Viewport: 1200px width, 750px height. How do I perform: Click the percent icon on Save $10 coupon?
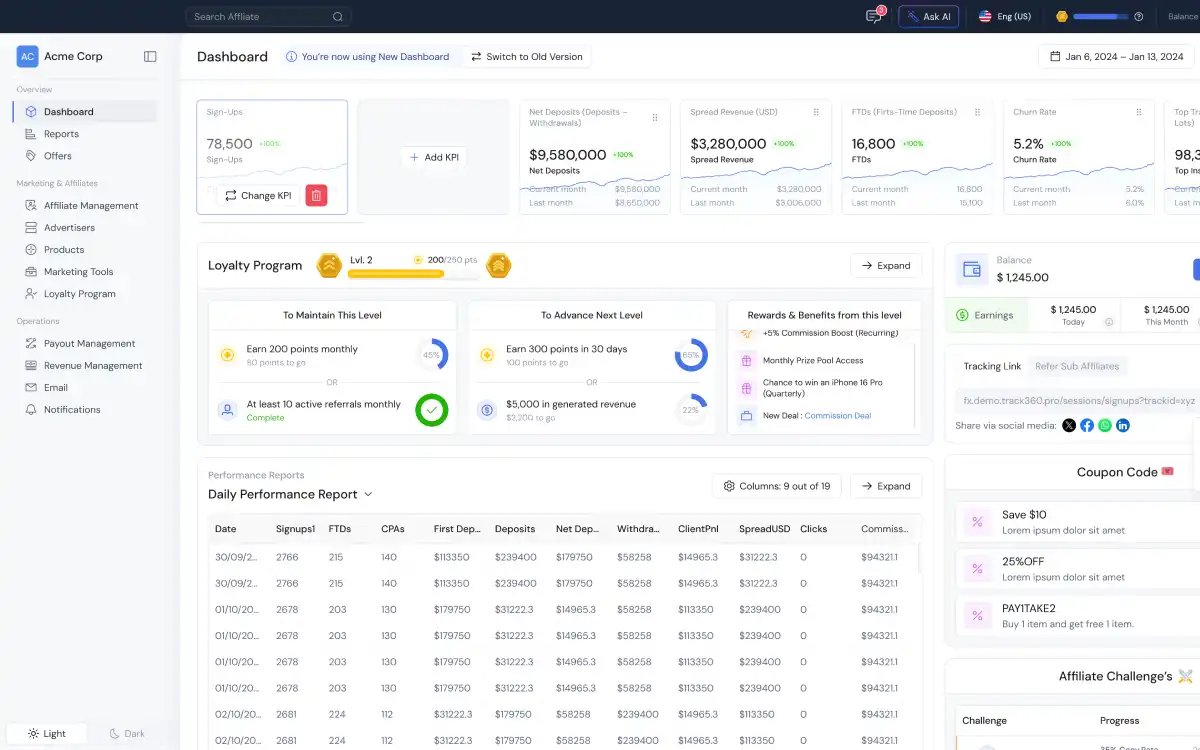[977, 522]
